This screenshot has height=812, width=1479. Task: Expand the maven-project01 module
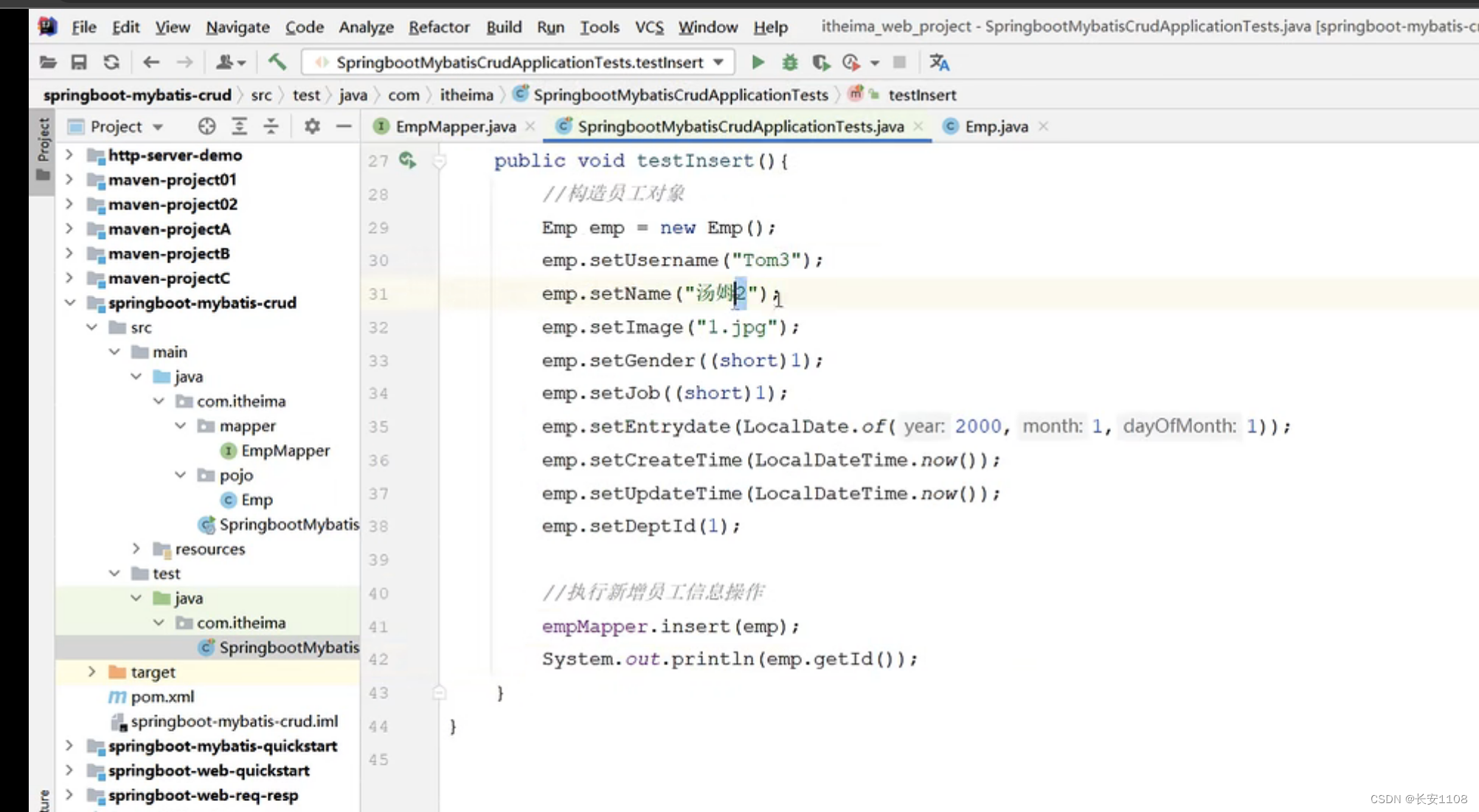coord(69,179)
